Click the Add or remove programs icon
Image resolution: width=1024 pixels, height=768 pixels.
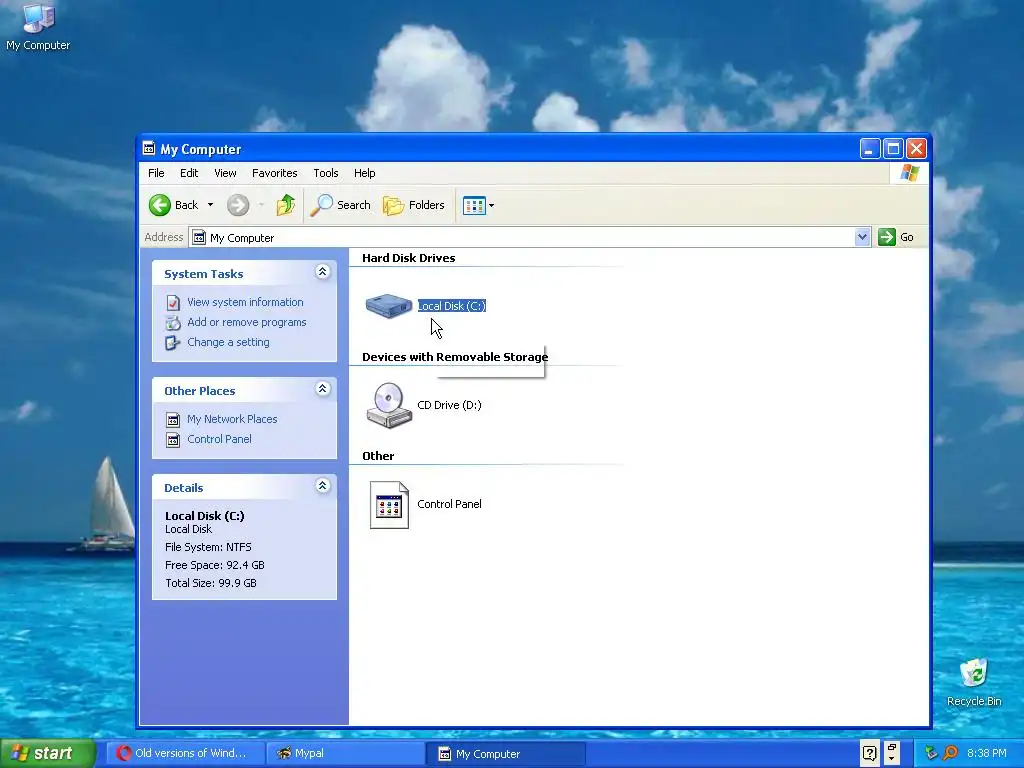click(173, 323)
